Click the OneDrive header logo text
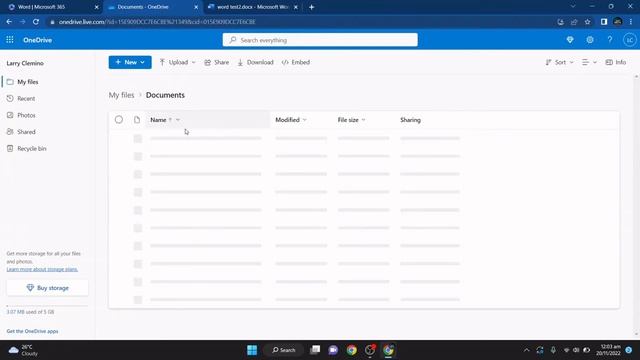 click(37, 40)
